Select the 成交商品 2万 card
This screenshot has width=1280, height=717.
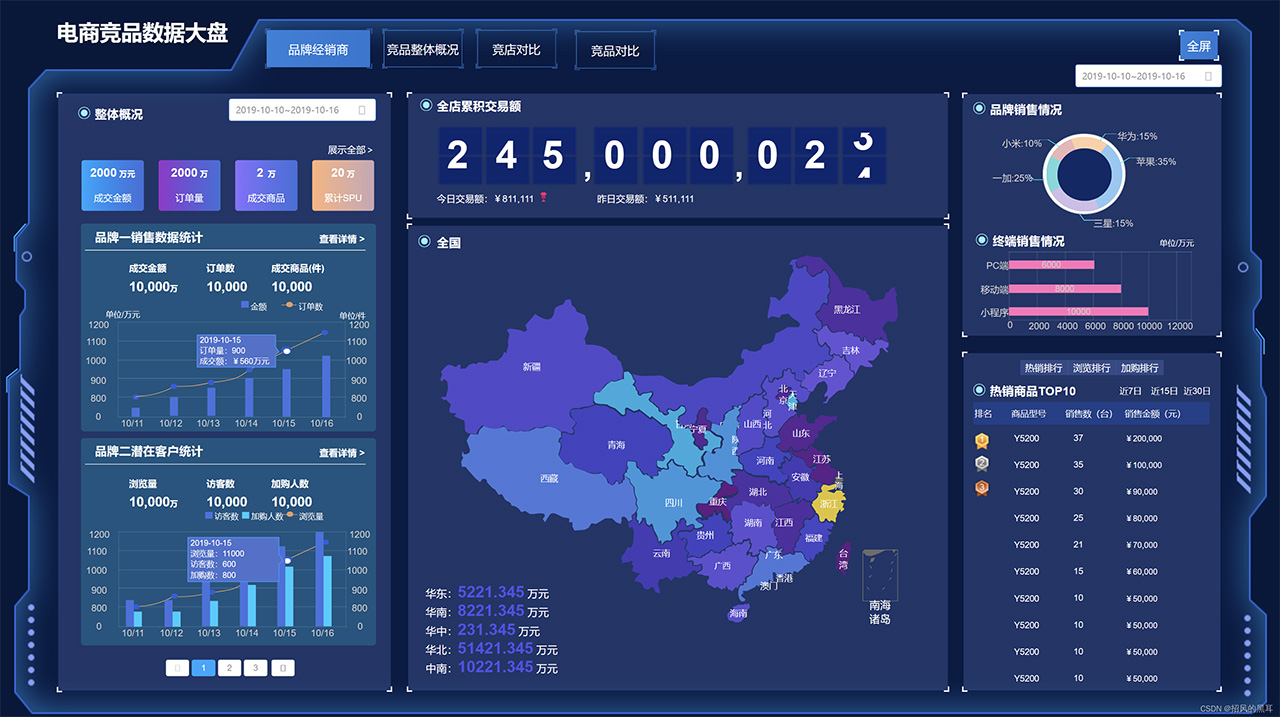pyautogui.click(x=266, y=185)
